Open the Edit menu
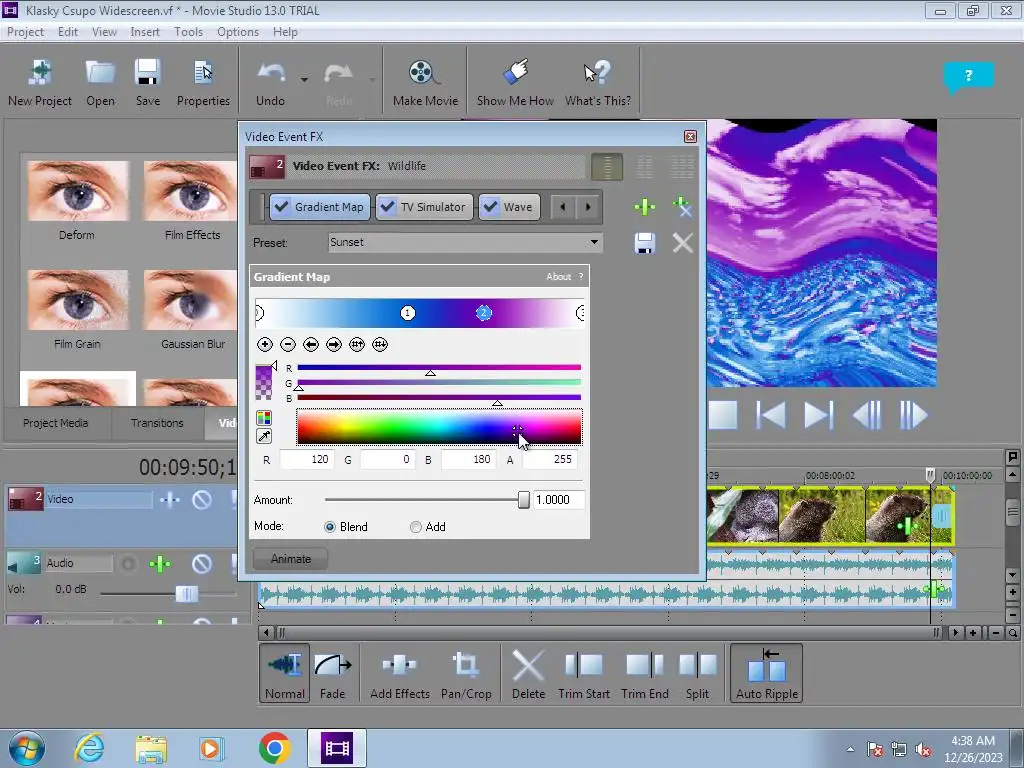Viewport: 1024px width, 768px height. (67, 32)
